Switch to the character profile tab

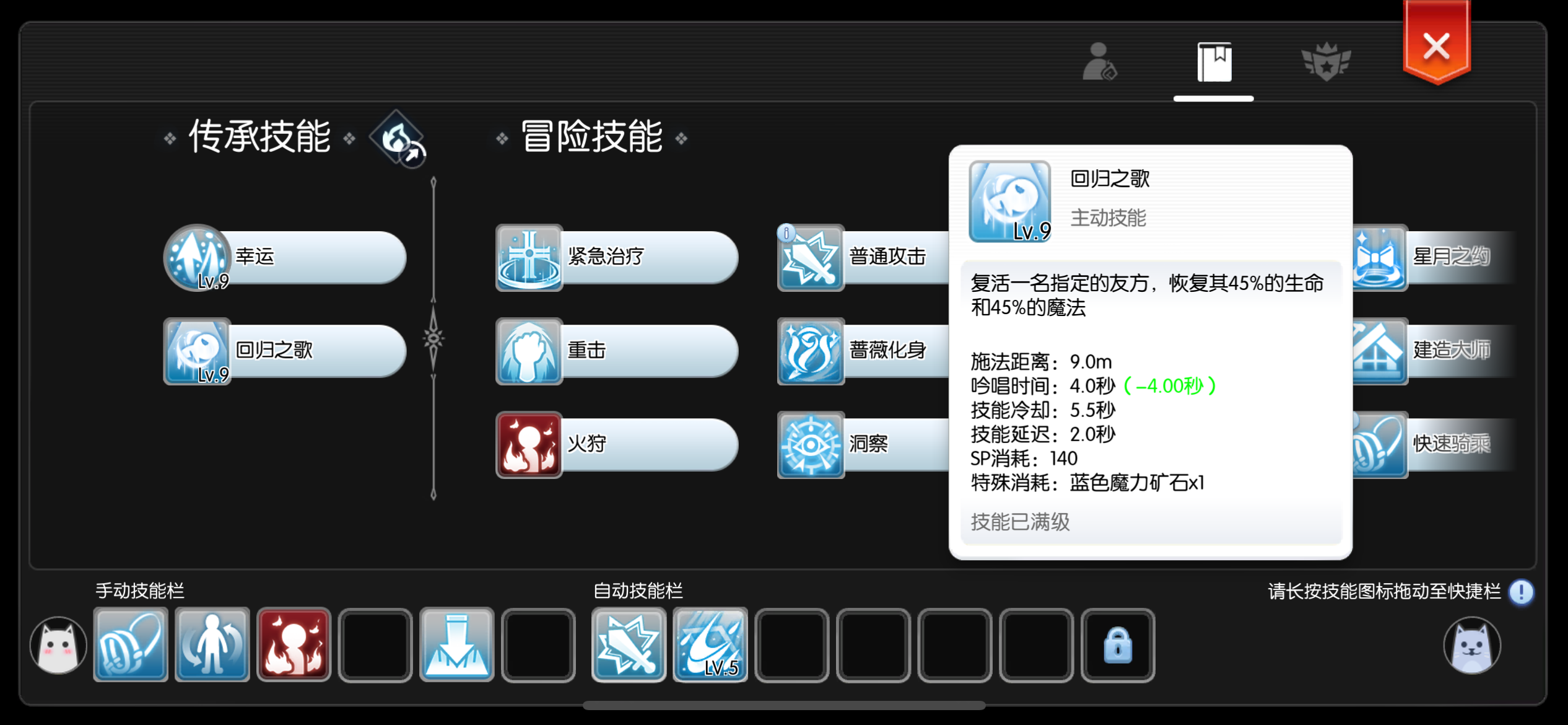click(x=1099, y=61)
